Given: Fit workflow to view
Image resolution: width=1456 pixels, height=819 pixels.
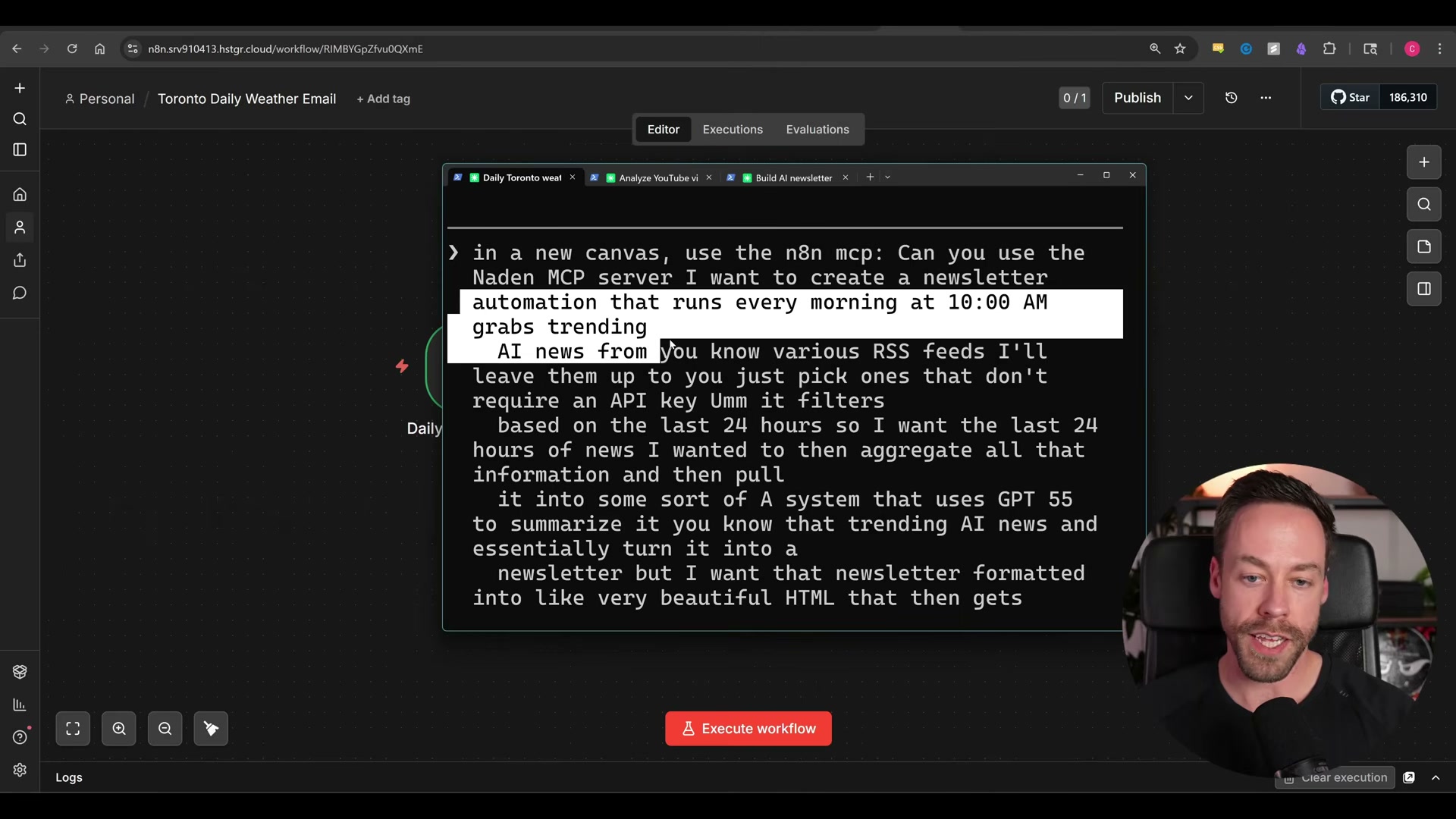Looking at the screenshot, I should click(73, 729).
